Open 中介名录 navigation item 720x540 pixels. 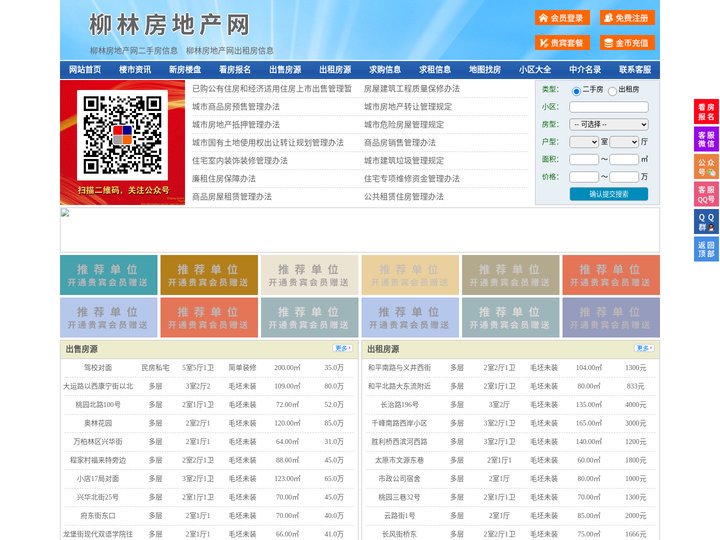[x=585, y=70]
